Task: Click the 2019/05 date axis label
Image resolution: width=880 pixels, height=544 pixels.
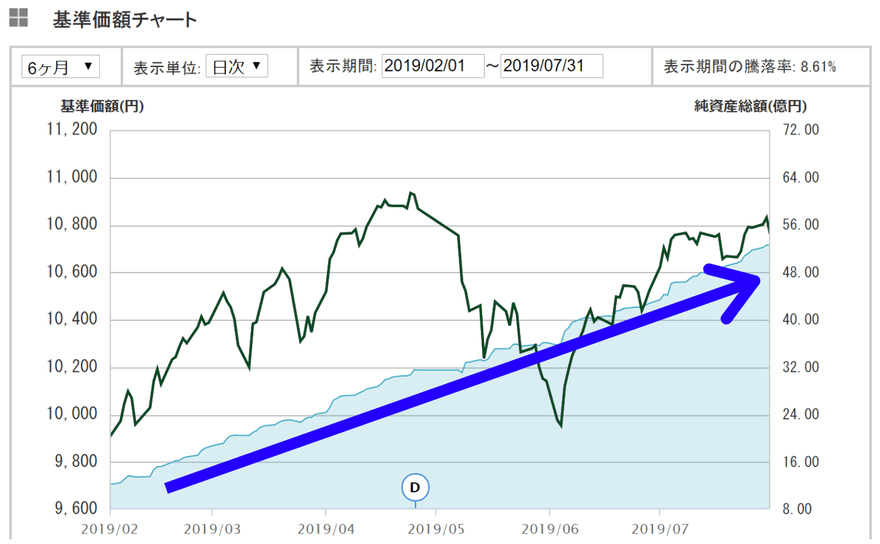Action: point(436,529)
